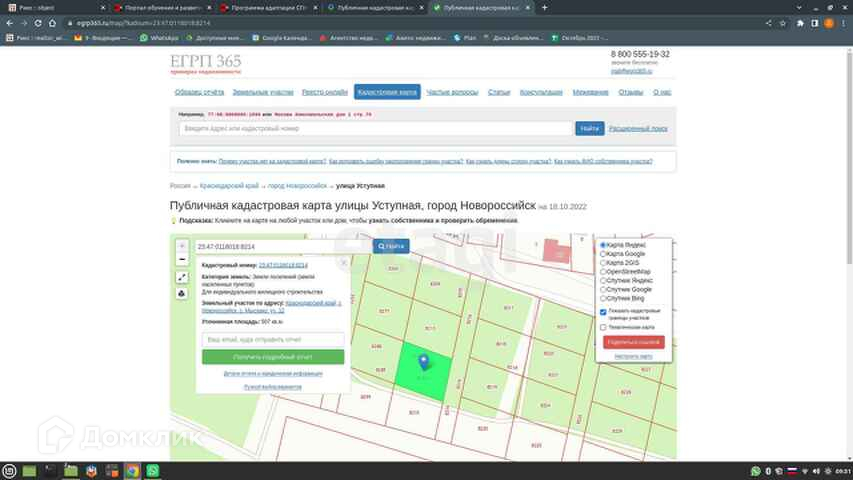853x480 pixels.
Task: Open tab list dropdown arrow in Chrome
Action: (x=799, y=8)
